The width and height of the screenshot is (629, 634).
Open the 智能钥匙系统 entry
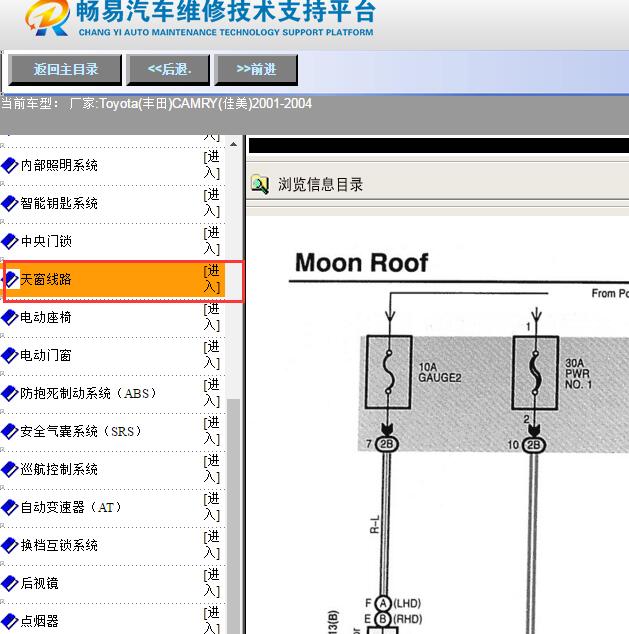[x=59, y=203]
